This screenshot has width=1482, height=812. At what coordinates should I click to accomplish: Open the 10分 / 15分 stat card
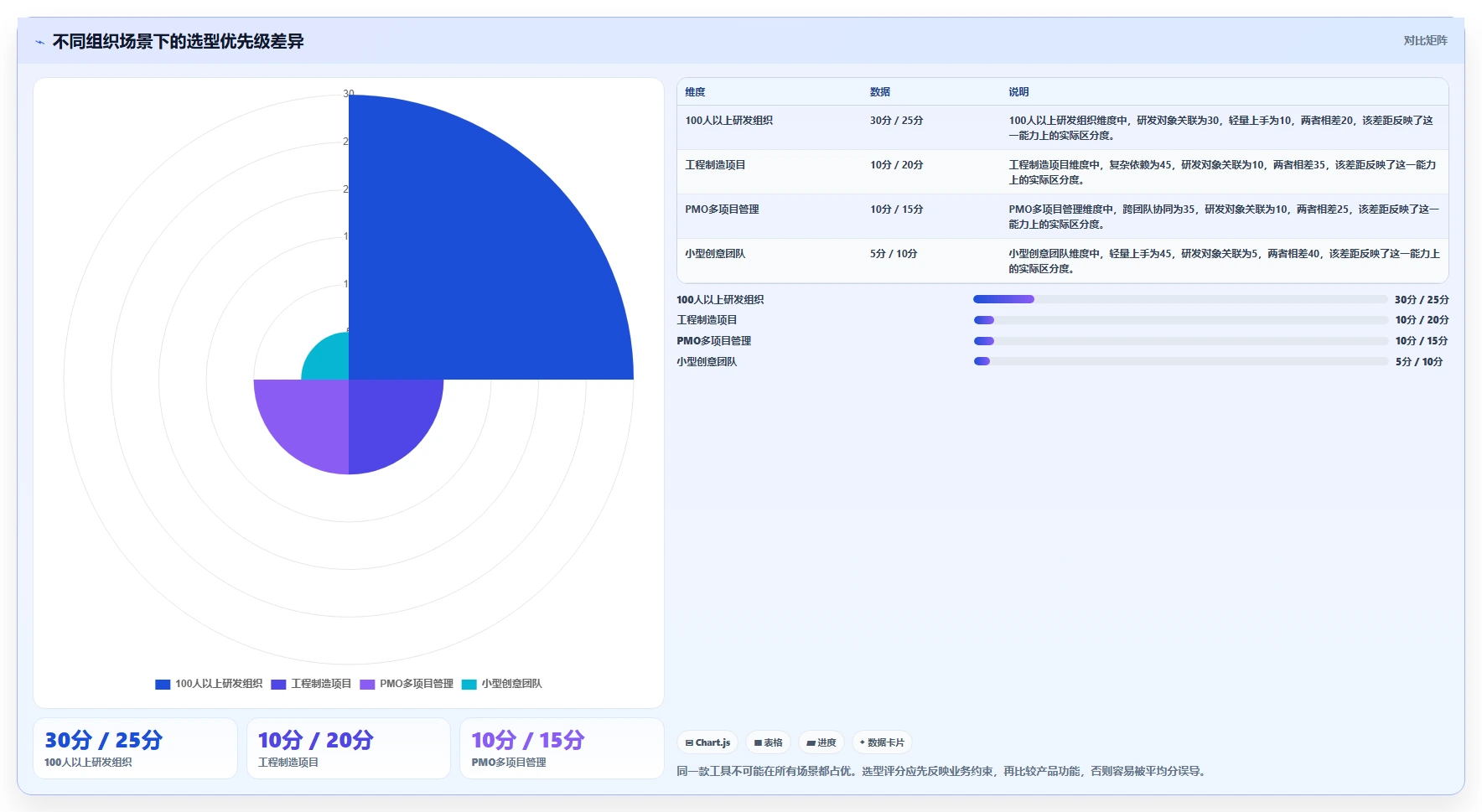pyautogui.click(x=562, y=748)
